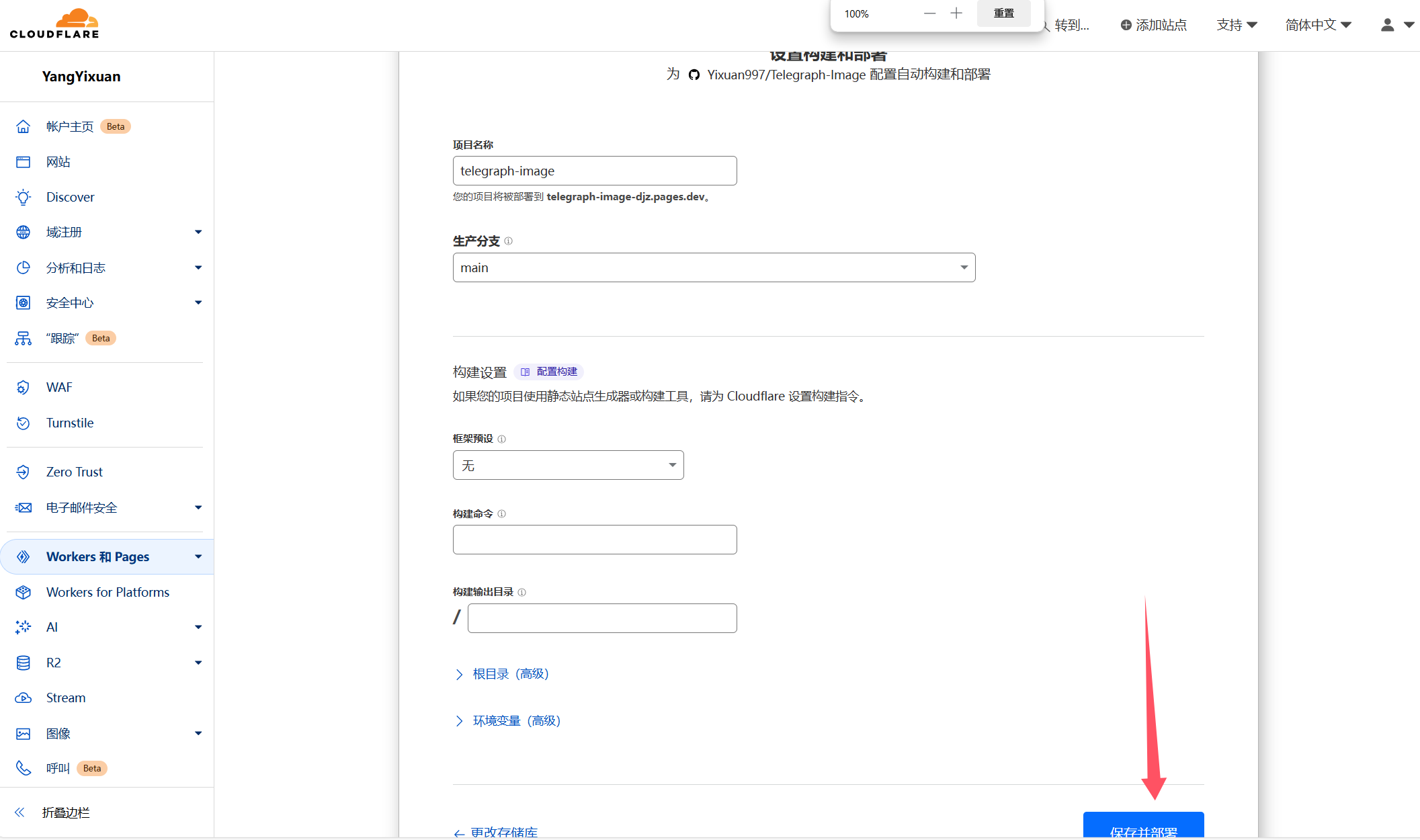Click info icon next to 构建命令

[x=502, y=514]
